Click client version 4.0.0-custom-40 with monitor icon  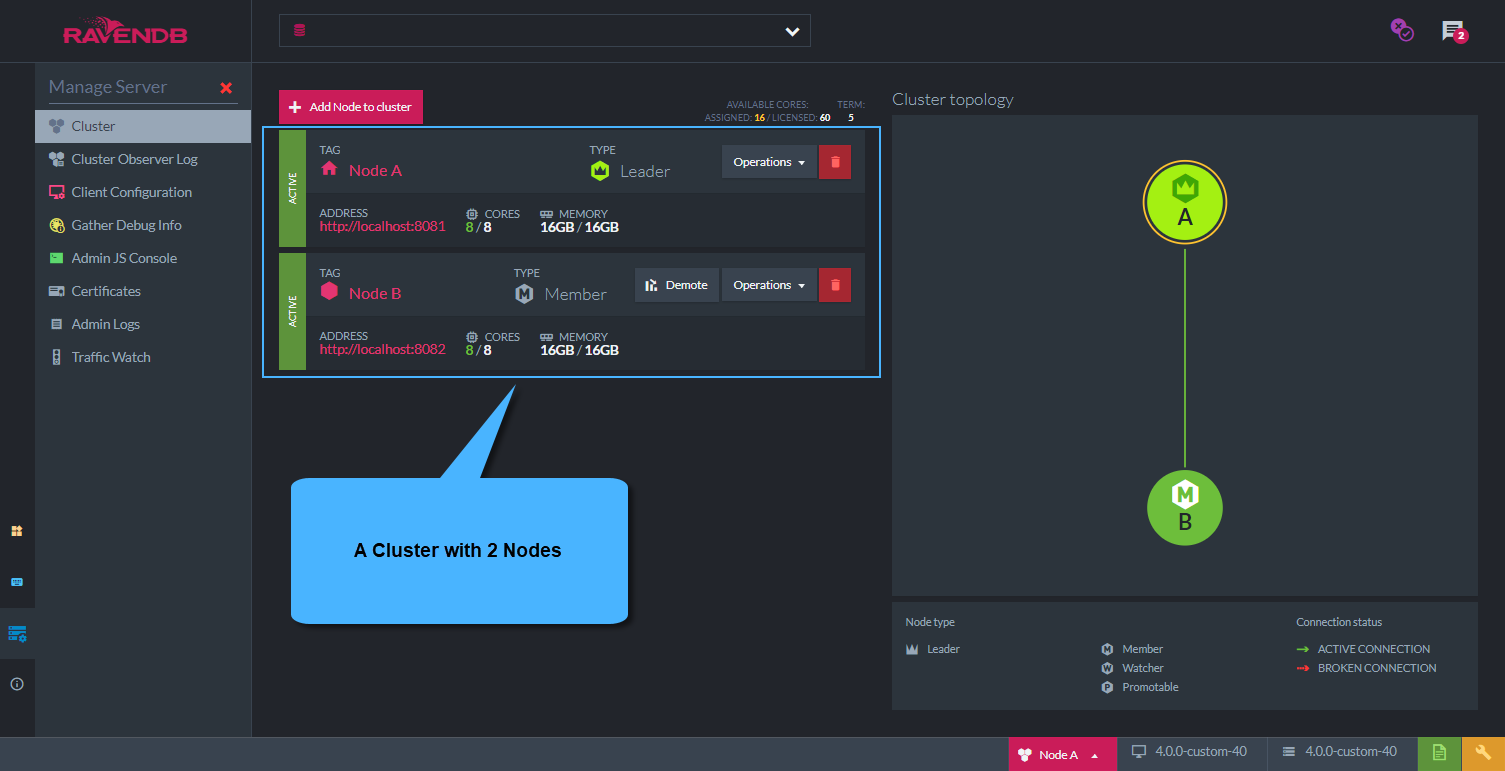point(1190,752)
